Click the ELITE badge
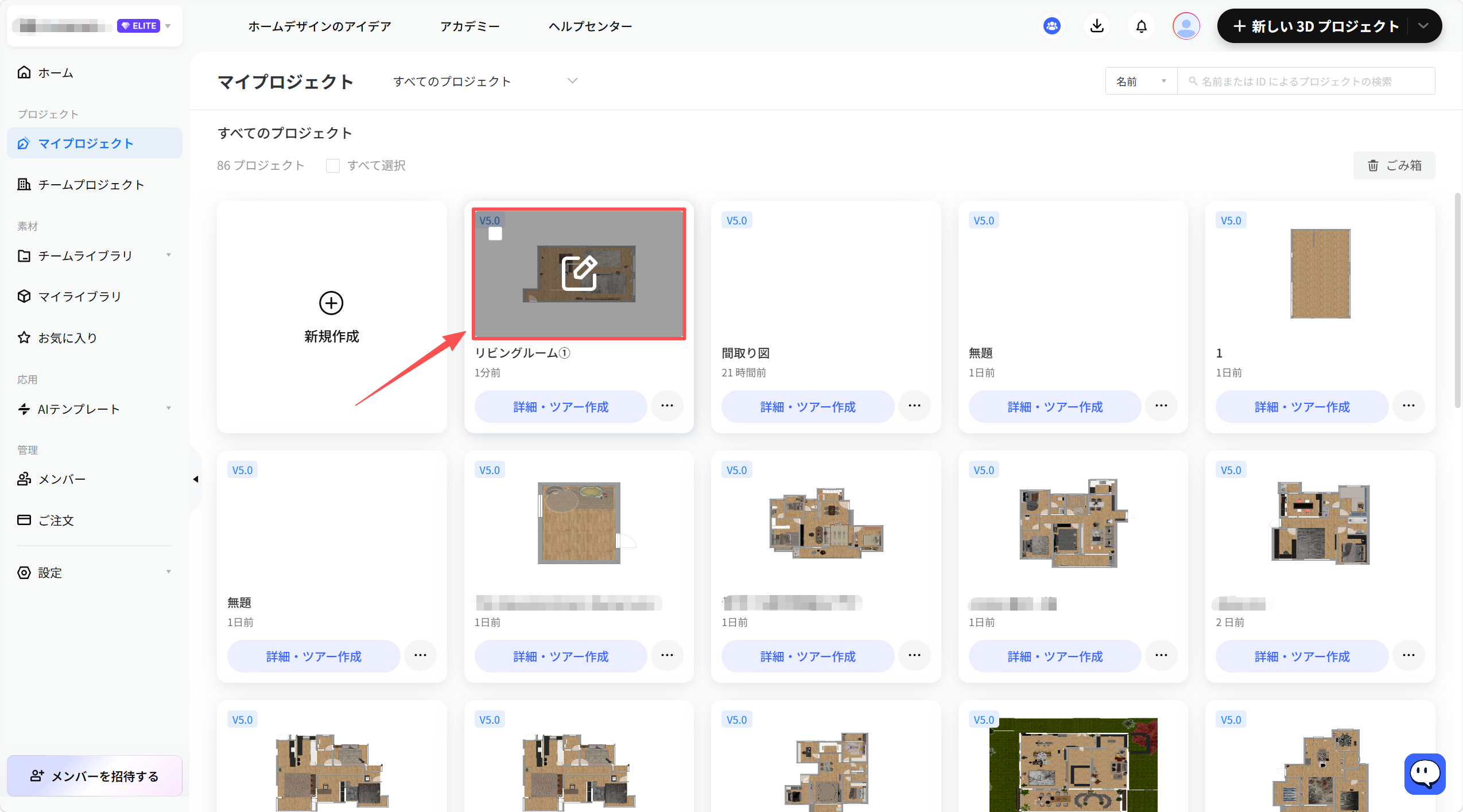 [138, 26]
